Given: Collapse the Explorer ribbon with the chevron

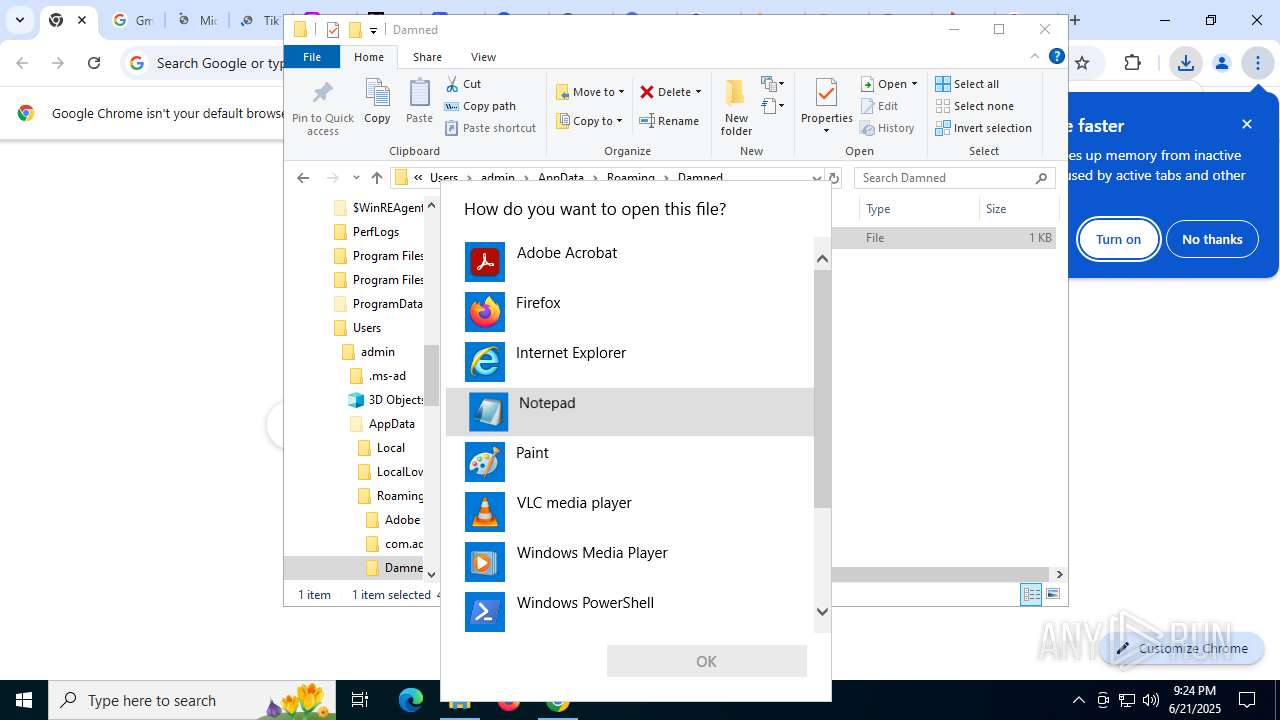Looking at the screenshot, I should pyautogui.click(x=1035, y=57).
